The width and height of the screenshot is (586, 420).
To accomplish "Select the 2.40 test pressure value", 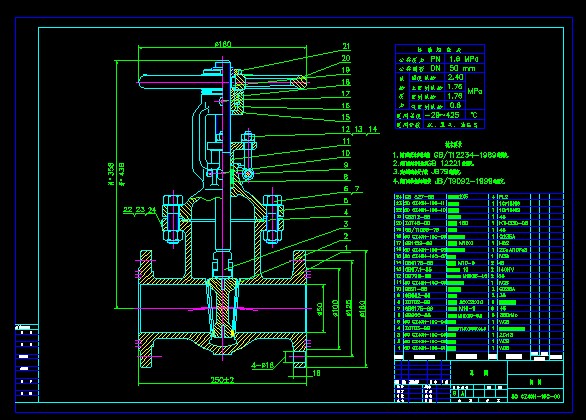I will 456,77.
